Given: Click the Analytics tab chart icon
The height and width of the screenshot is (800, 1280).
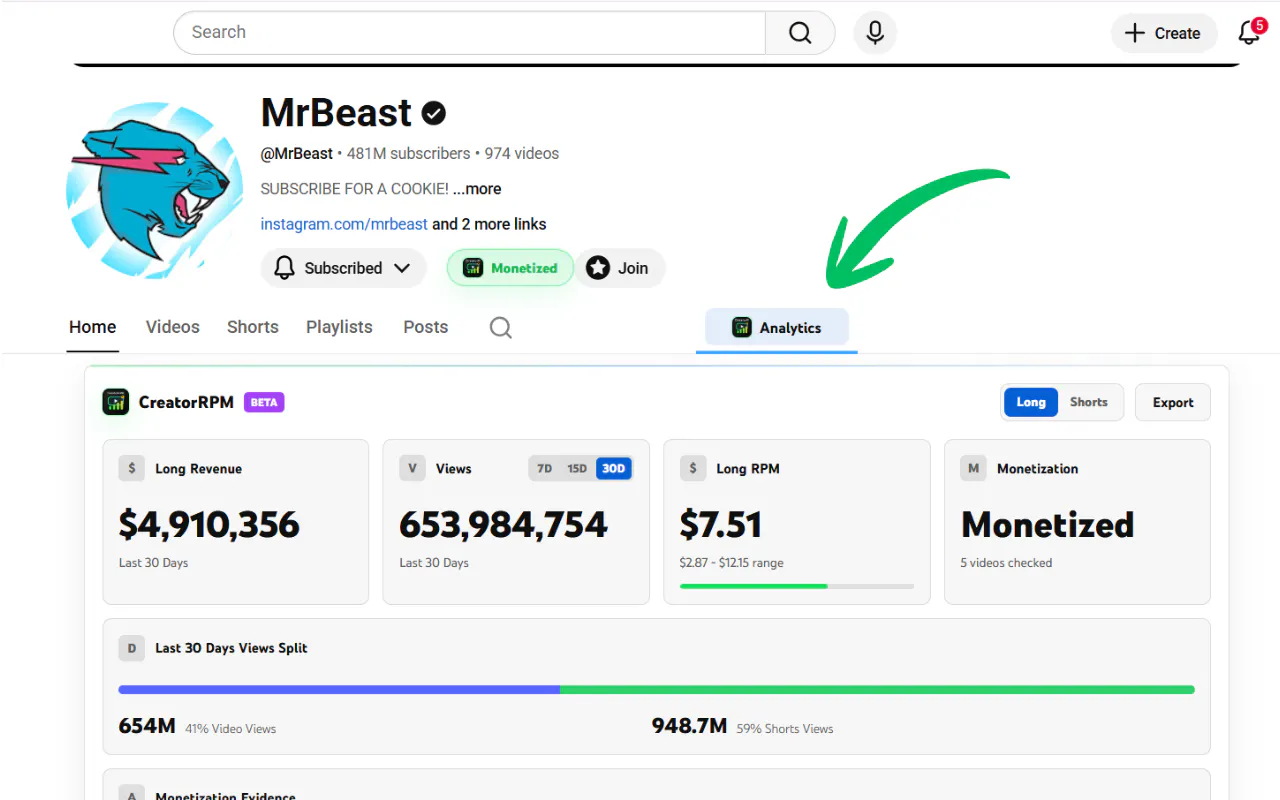Looking at the screenshot, I should tap(741, 327).
